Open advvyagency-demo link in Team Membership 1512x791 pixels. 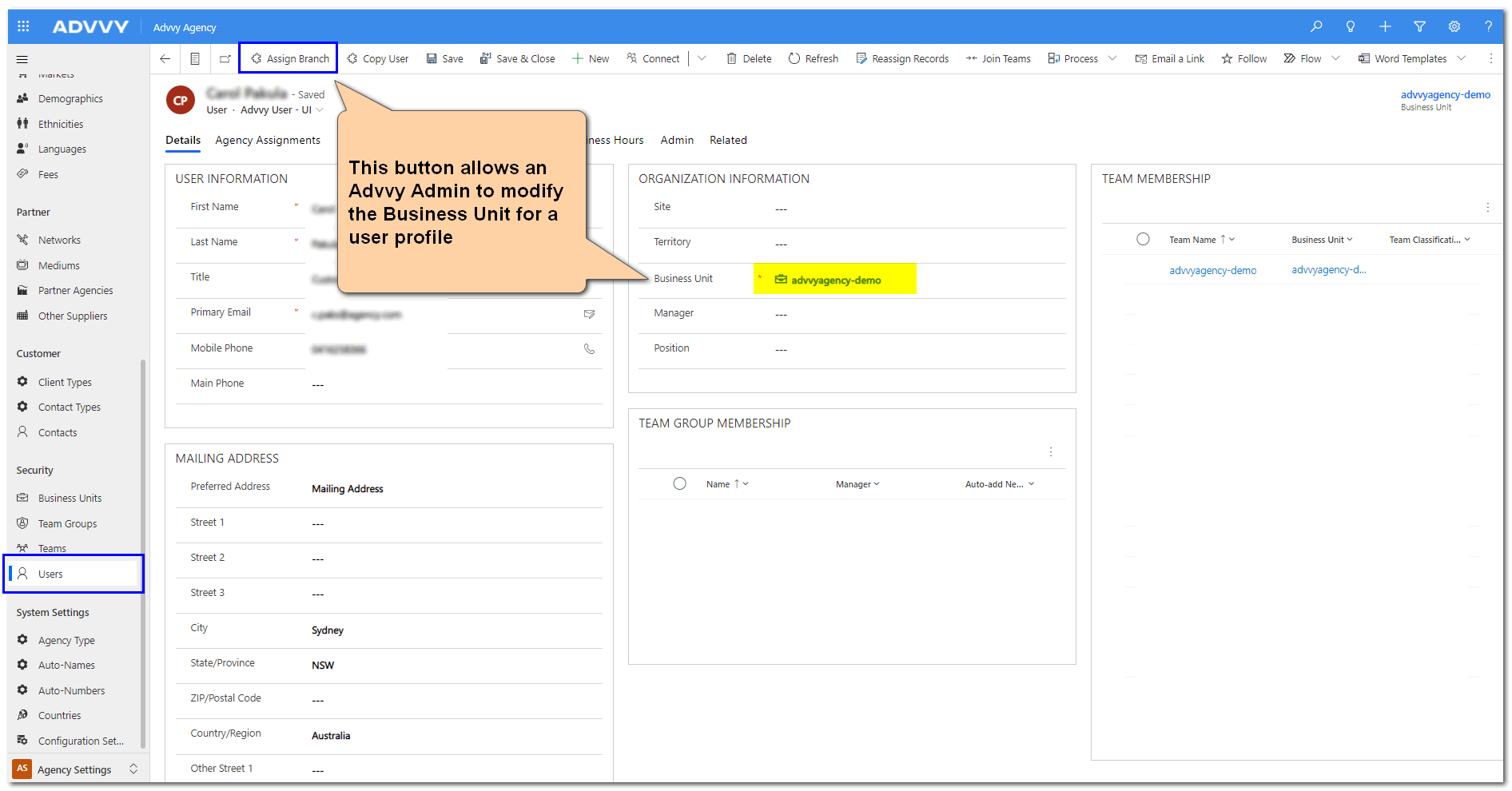click(1212, 271)
